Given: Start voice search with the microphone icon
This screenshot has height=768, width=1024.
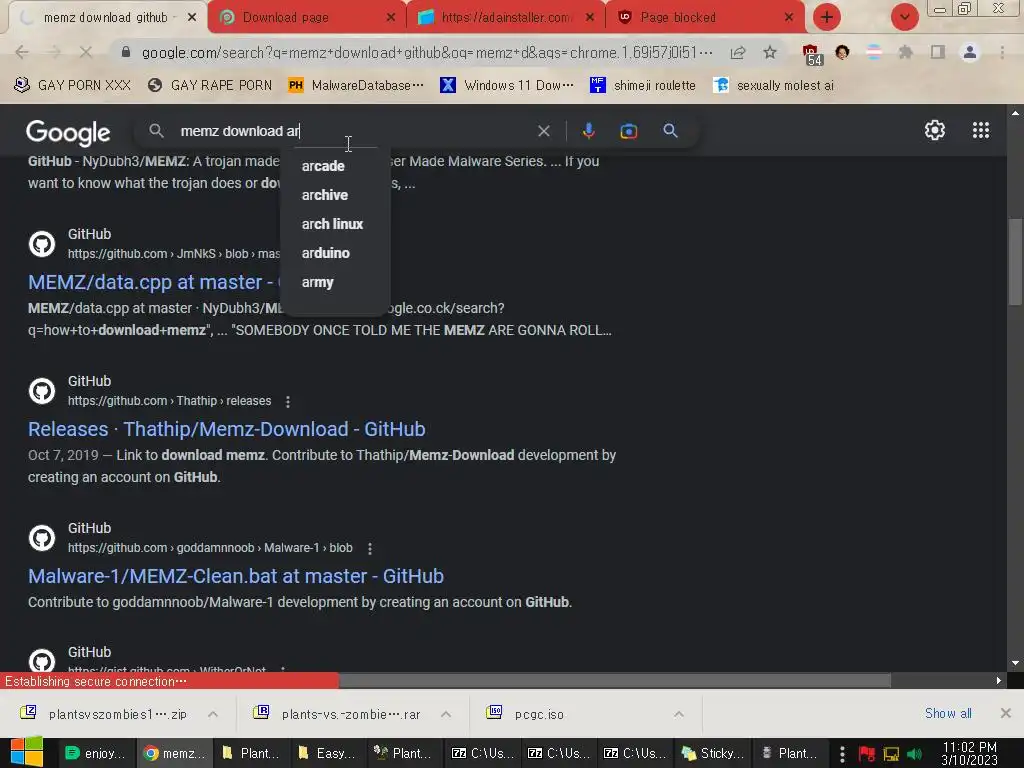Looking at the screenshot, I should tap(588, 131).
